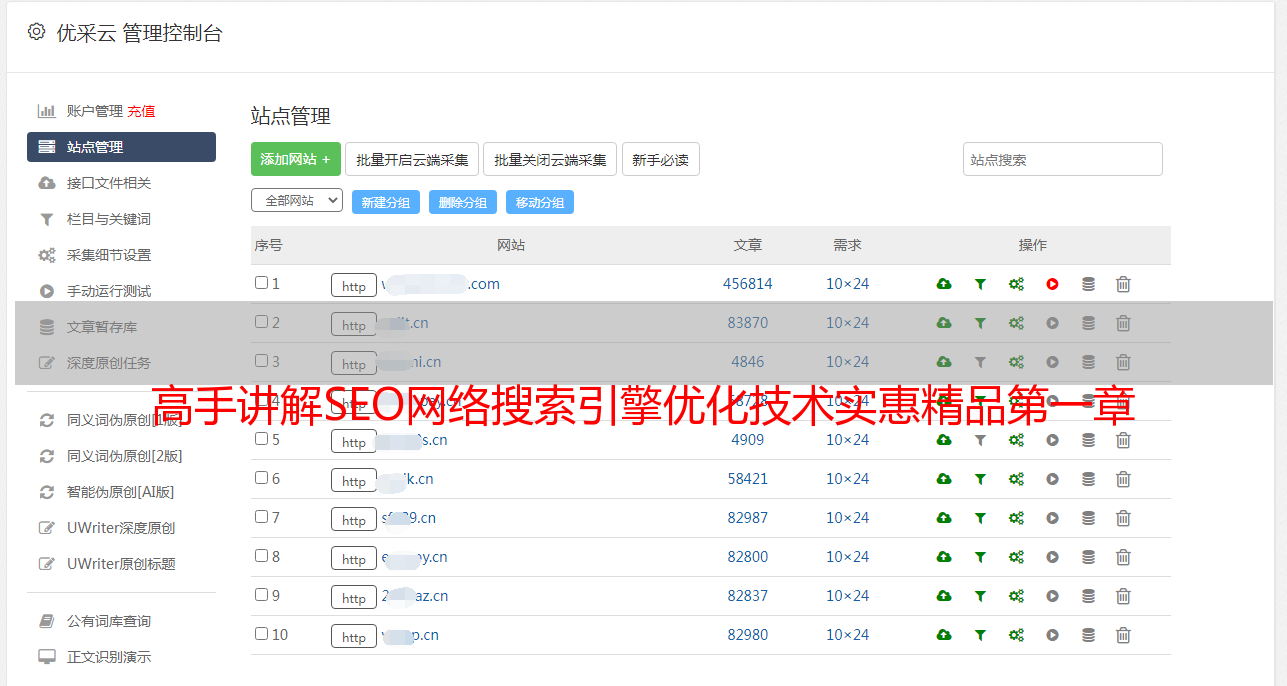
Task: Click the http button in row 10
Action: pyautogui.click(x=354, y=637)
